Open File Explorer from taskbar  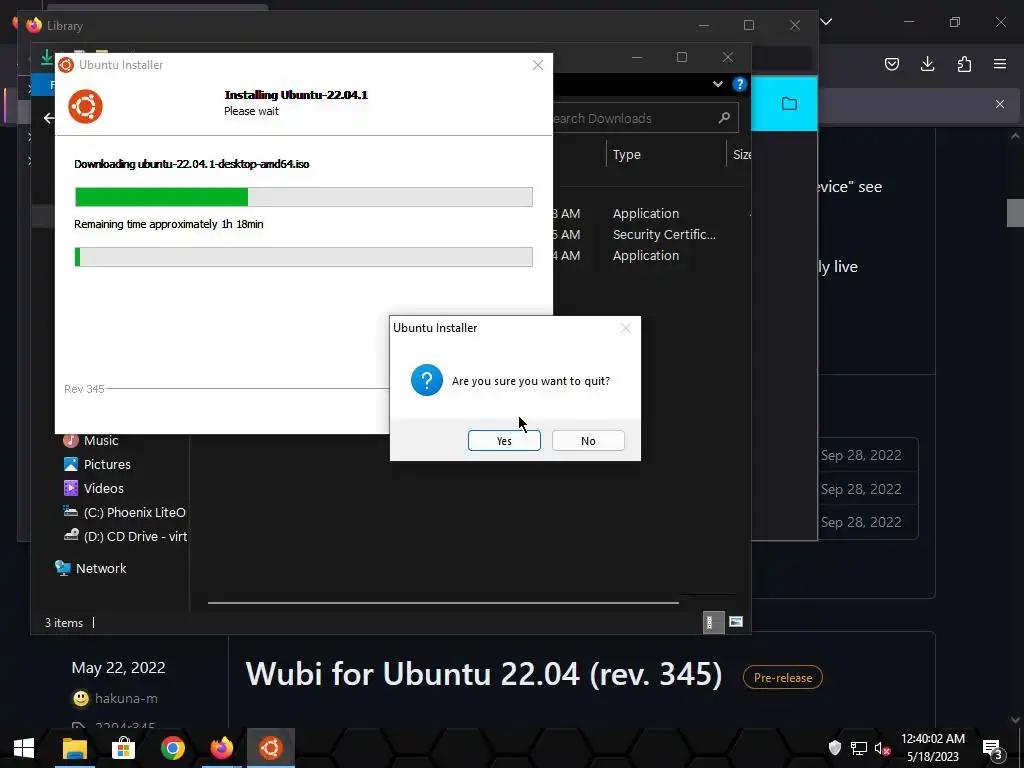tap(74, 748)
